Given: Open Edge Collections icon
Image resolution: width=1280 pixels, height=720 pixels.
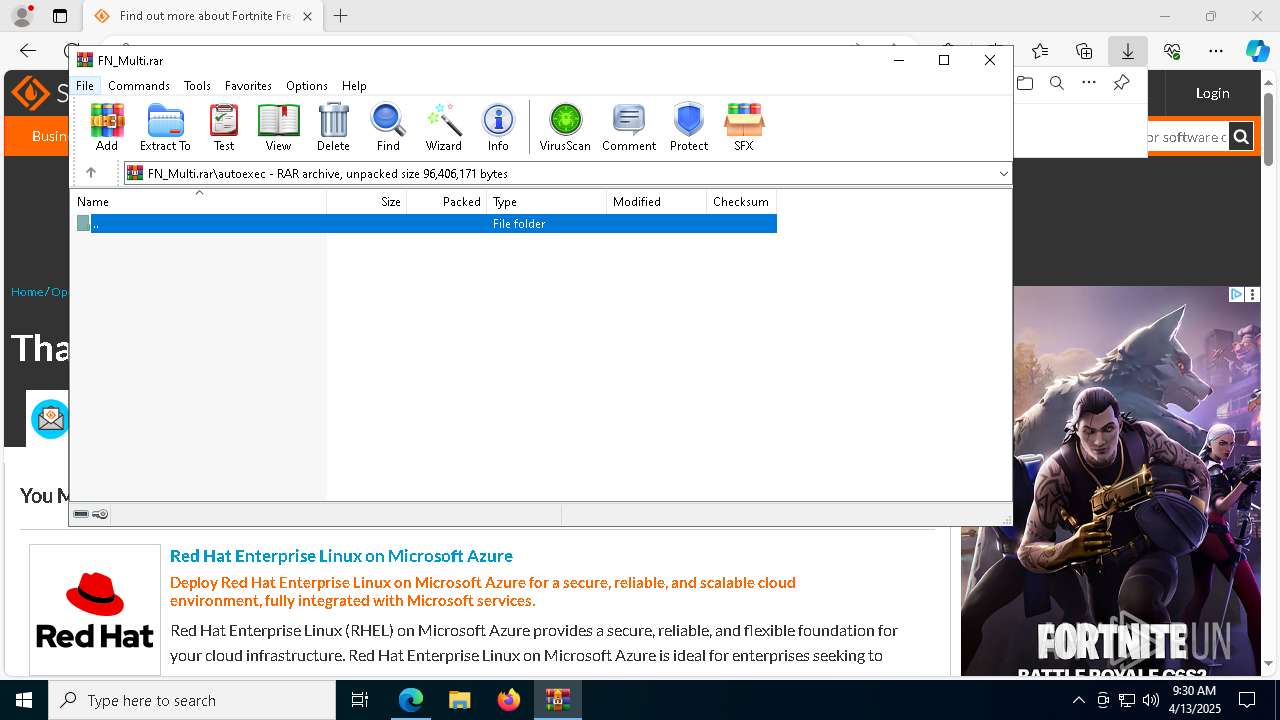Looking at the screenshot, I should (1084, 51).
